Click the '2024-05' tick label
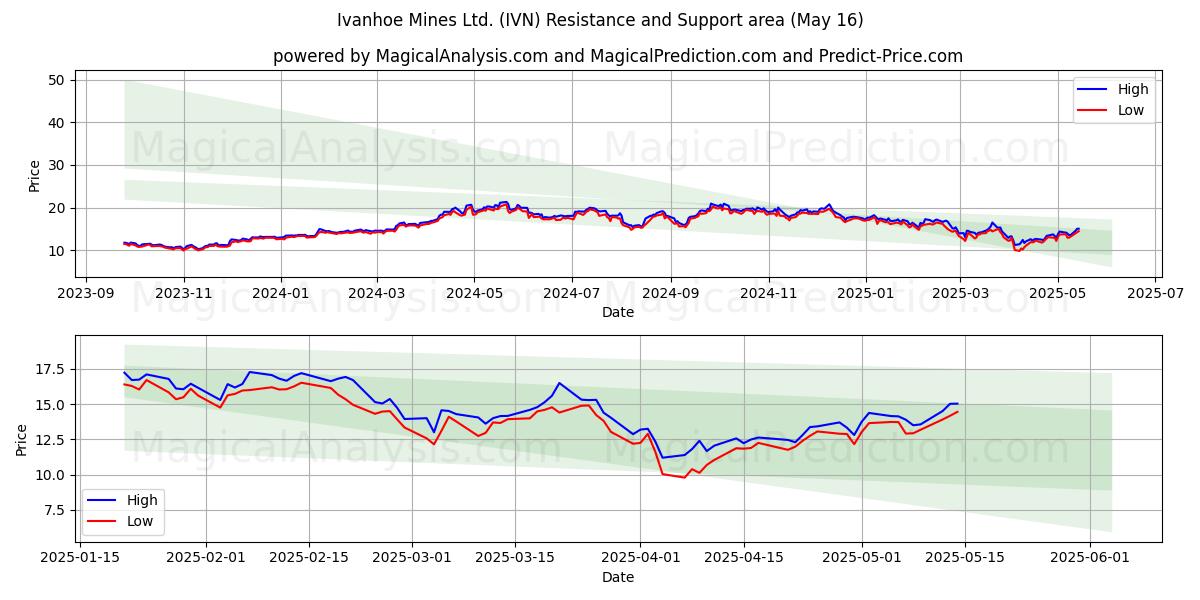This screenshot has height=600, width=1200. (474, 293)
